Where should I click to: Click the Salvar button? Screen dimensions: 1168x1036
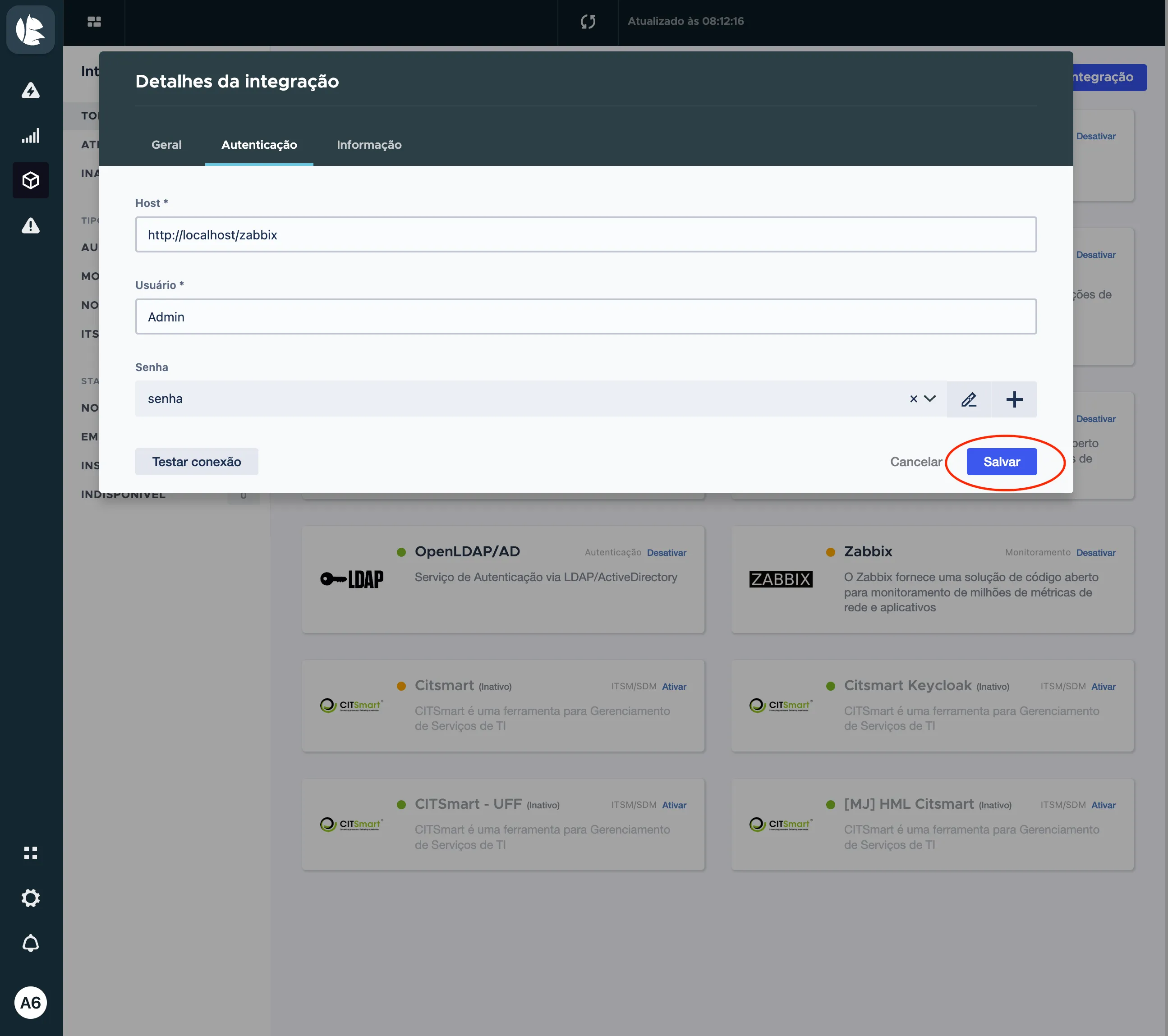tap(1001, 462)
